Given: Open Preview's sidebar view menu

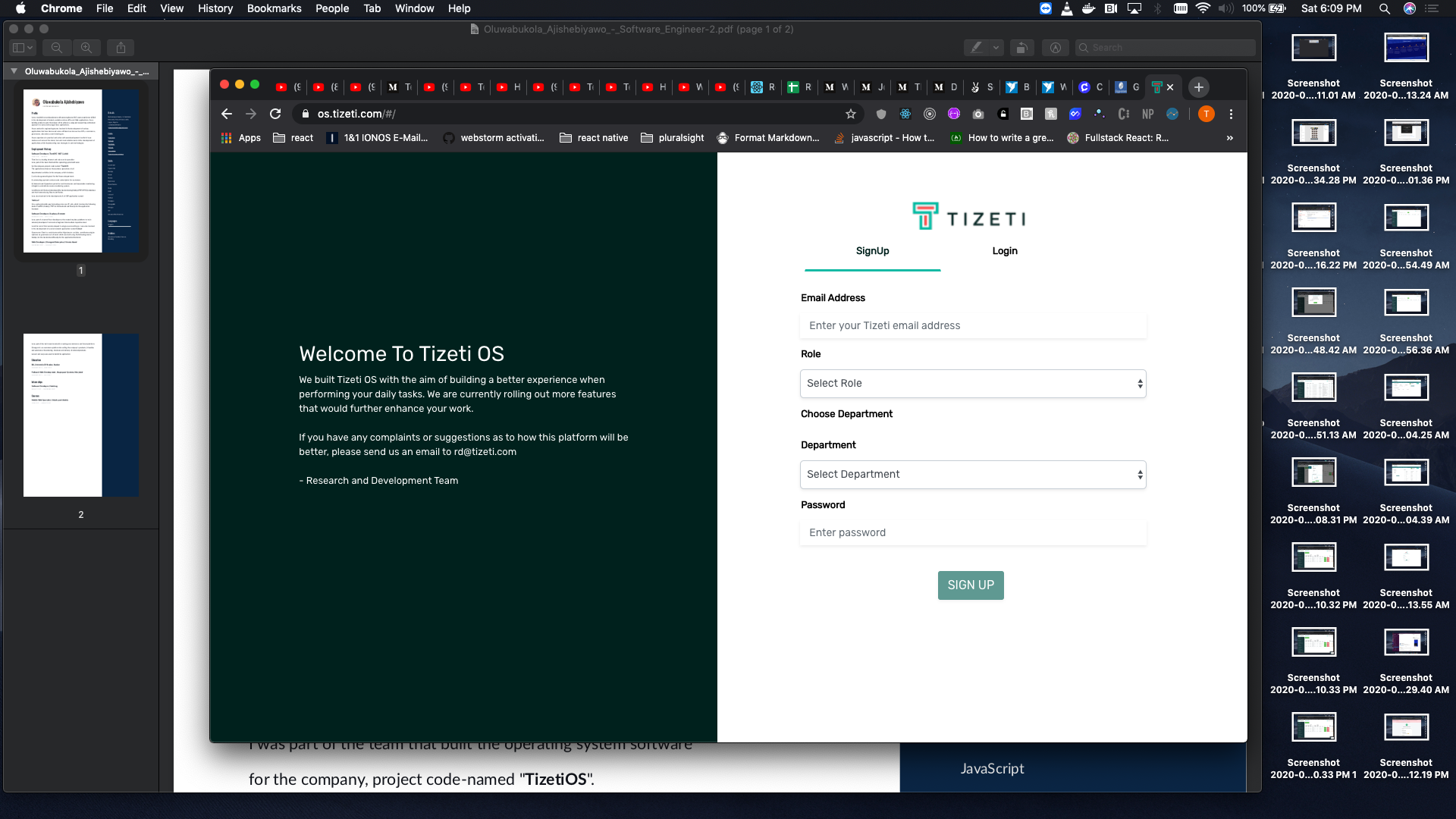Looking at the screenshot, I should pos(23,48).
